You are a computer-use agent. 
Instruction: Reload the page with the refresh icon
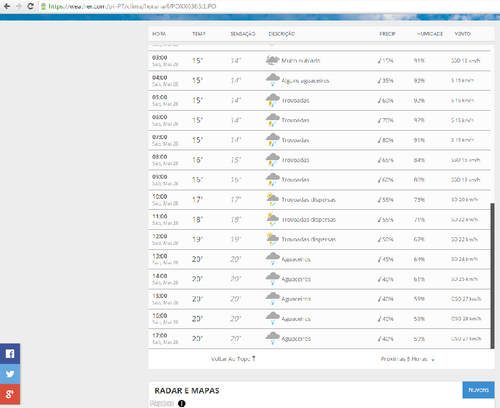click(x=30, y=6)
